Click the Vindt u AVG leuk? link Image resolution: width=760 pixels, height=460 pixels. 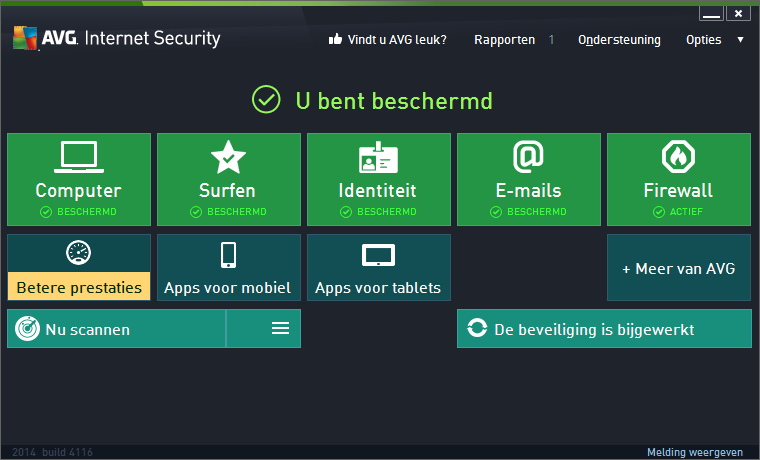click(x=397, y=40)
